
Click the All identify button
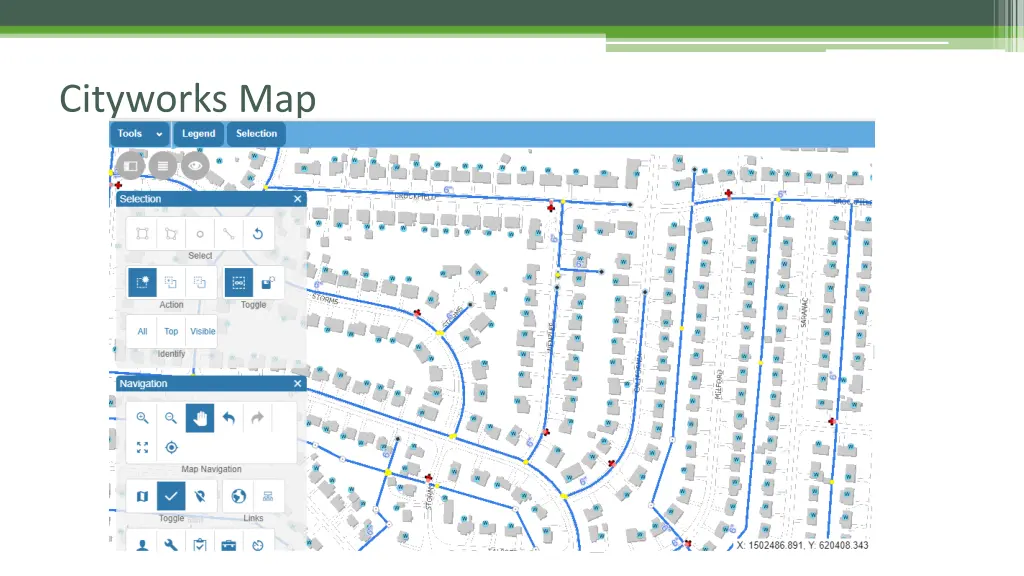(142, 331)
